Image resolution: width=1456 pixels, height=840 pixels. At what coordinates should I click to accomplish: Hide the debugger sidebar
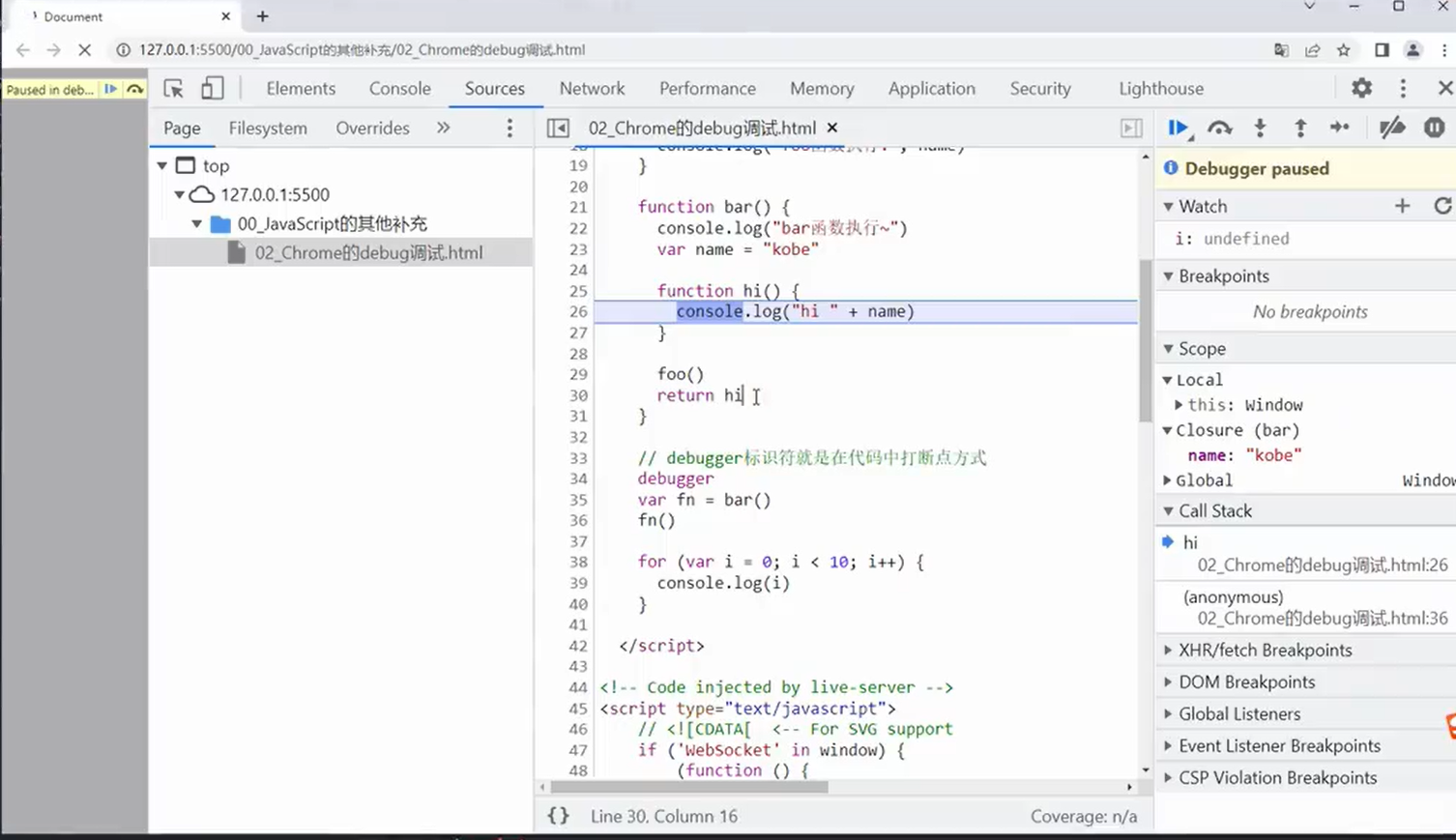click(x=1131, y=128)
